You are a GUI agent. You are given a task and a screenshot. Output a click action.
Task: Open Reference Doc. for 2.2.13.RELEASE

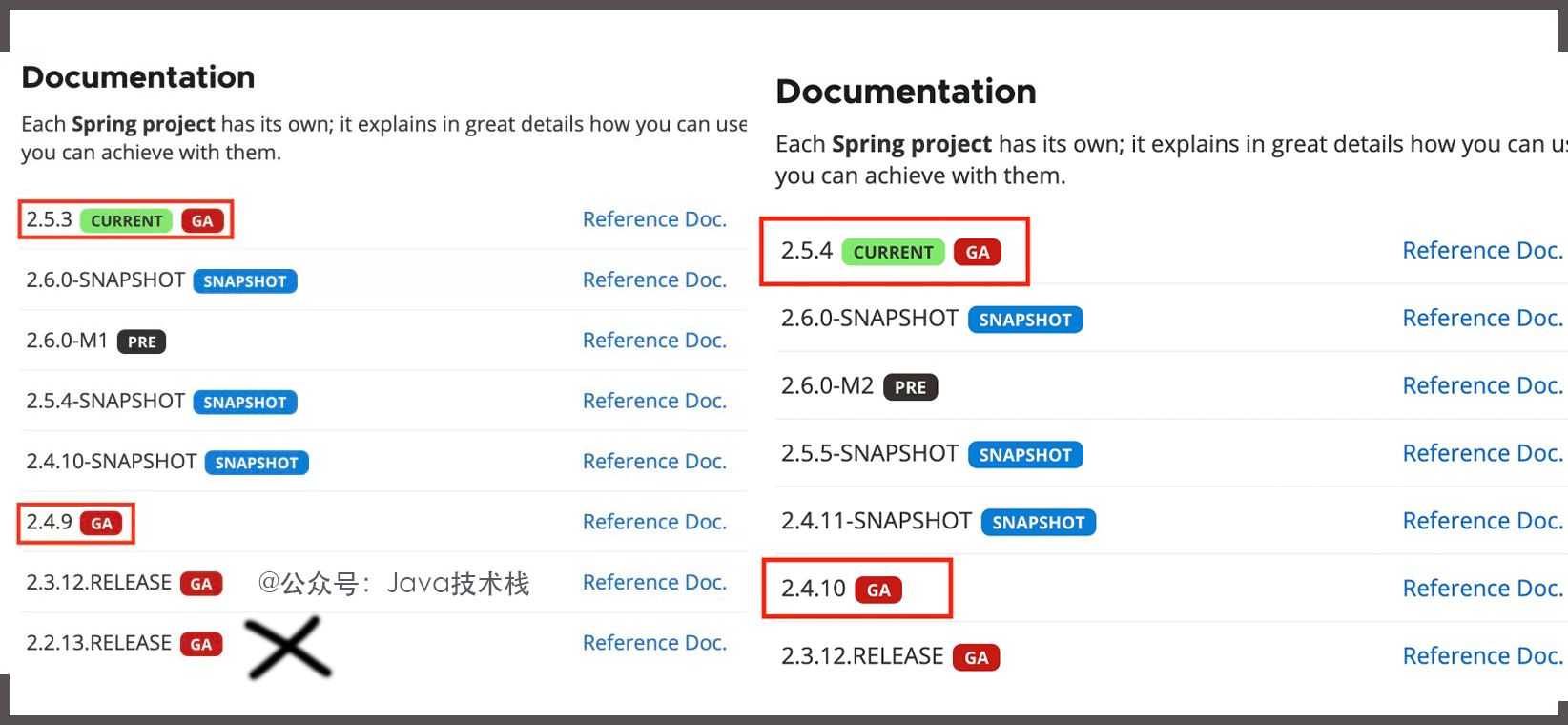[654, 643]
